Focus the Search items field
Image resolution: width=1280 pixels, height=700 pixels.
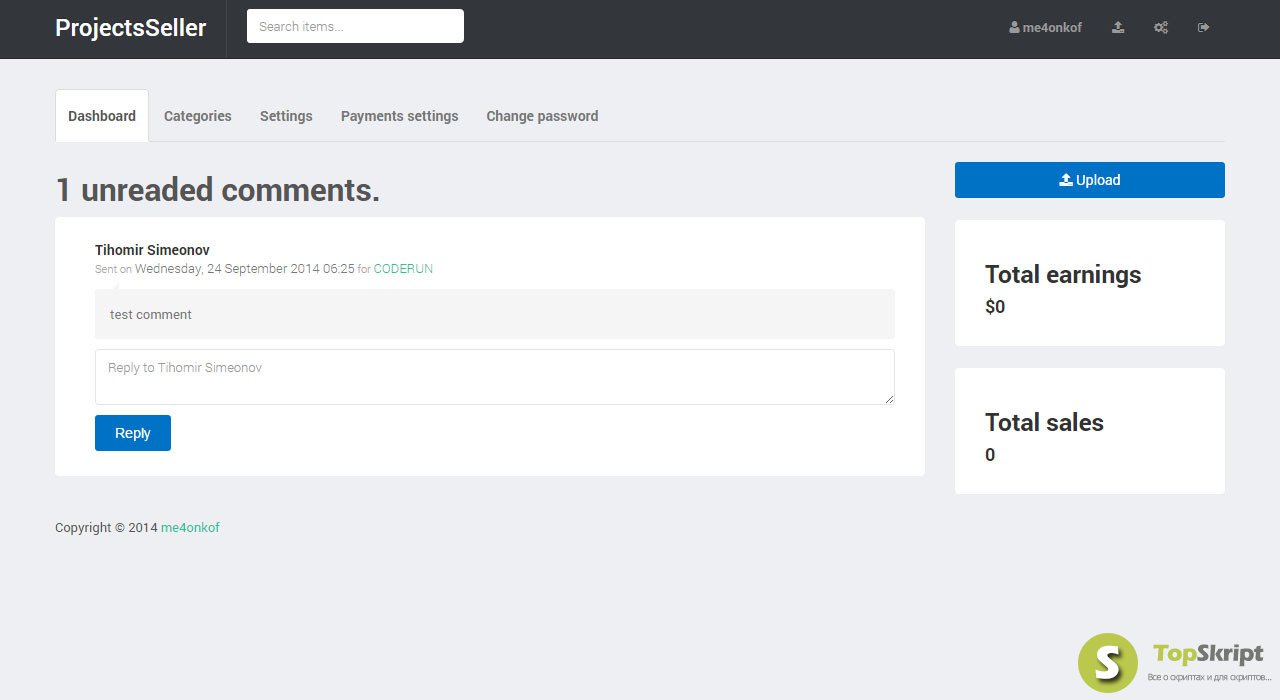[x=355, y=26]
